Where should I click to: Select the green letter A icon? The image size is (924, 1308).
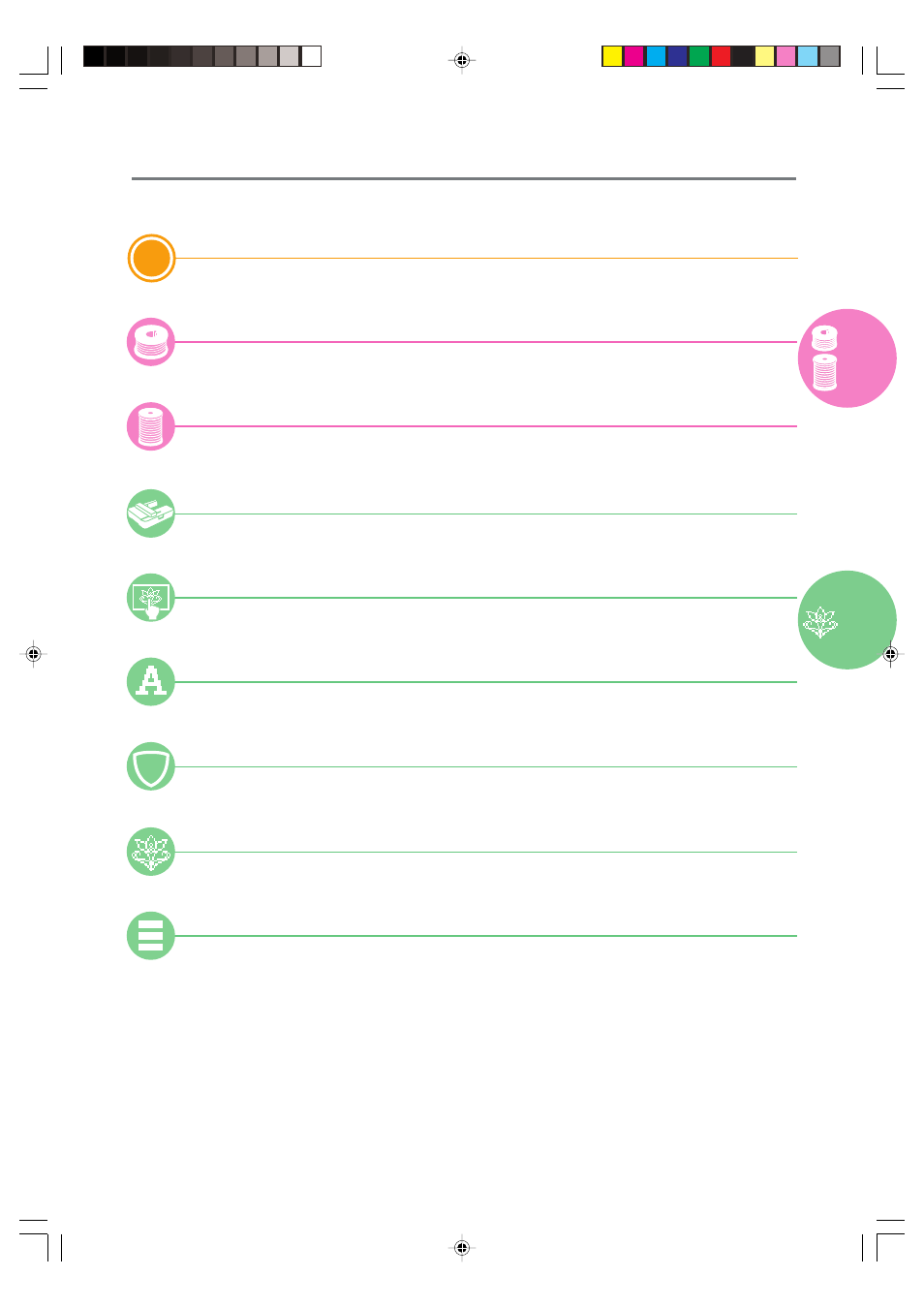tap(151, 682)
